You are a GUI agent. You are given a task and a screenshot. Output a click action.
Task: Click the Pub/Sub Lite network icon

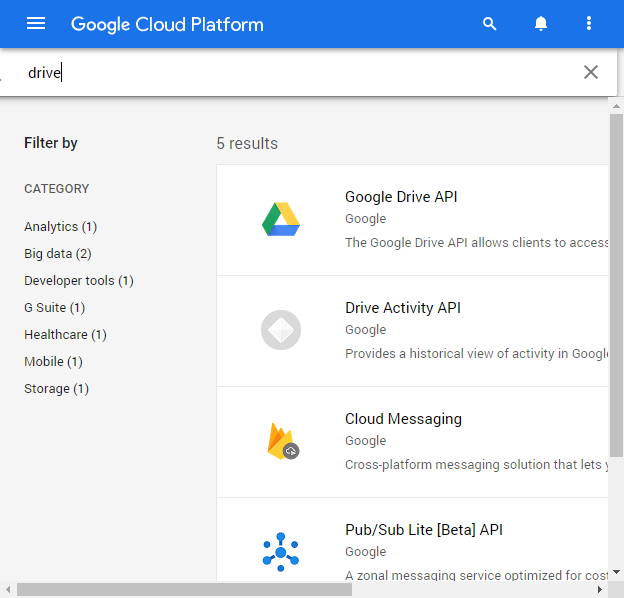pos(281,552)
